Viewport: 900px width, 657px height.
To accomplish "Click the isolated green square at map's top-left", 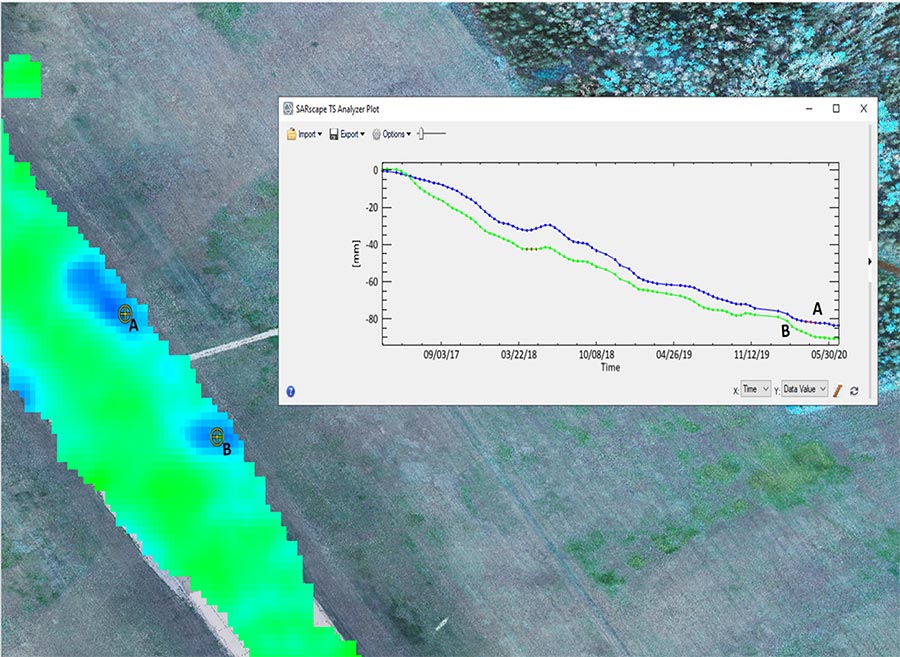I will (23, 77).
